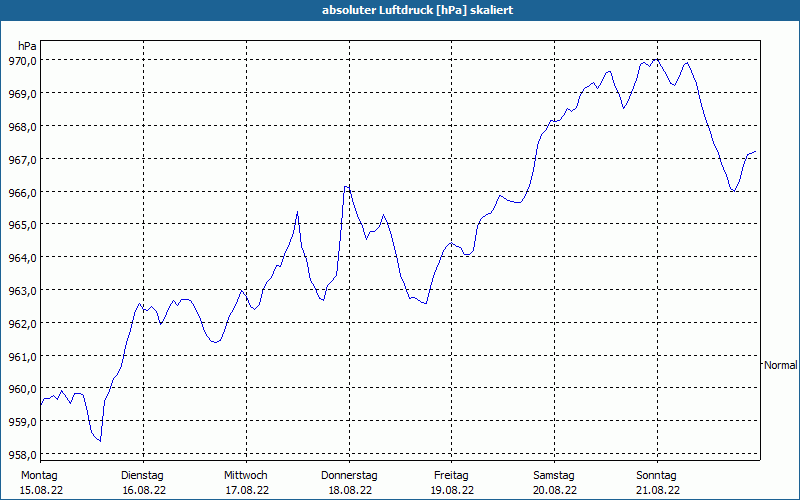Click the 963,0 axis value
Image resolution: width=800 pixels, height=500 pixels.
[x=22, y=291]
